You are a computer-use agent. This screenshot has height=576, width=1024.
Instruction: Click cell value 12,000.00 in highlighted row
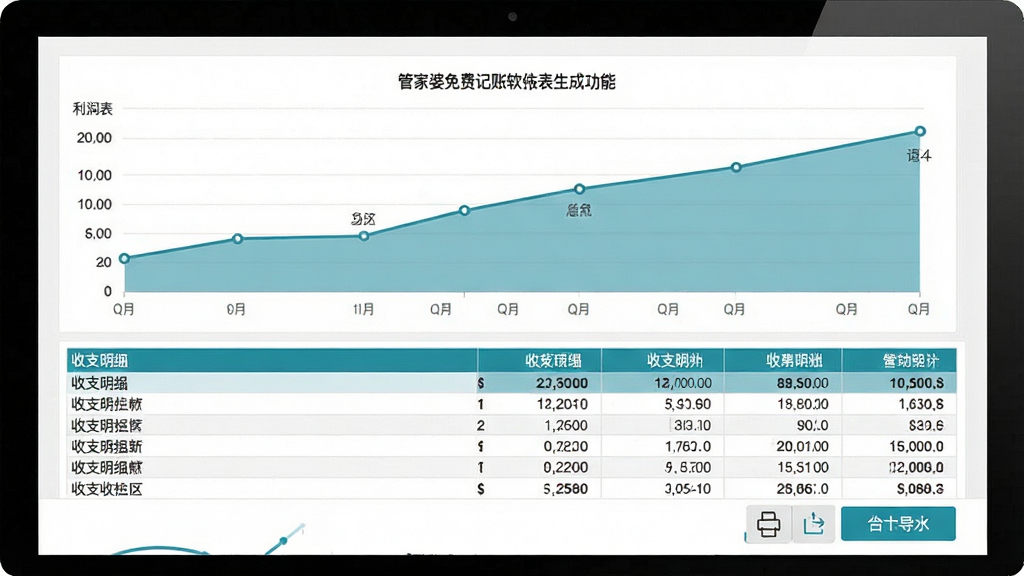683,383
